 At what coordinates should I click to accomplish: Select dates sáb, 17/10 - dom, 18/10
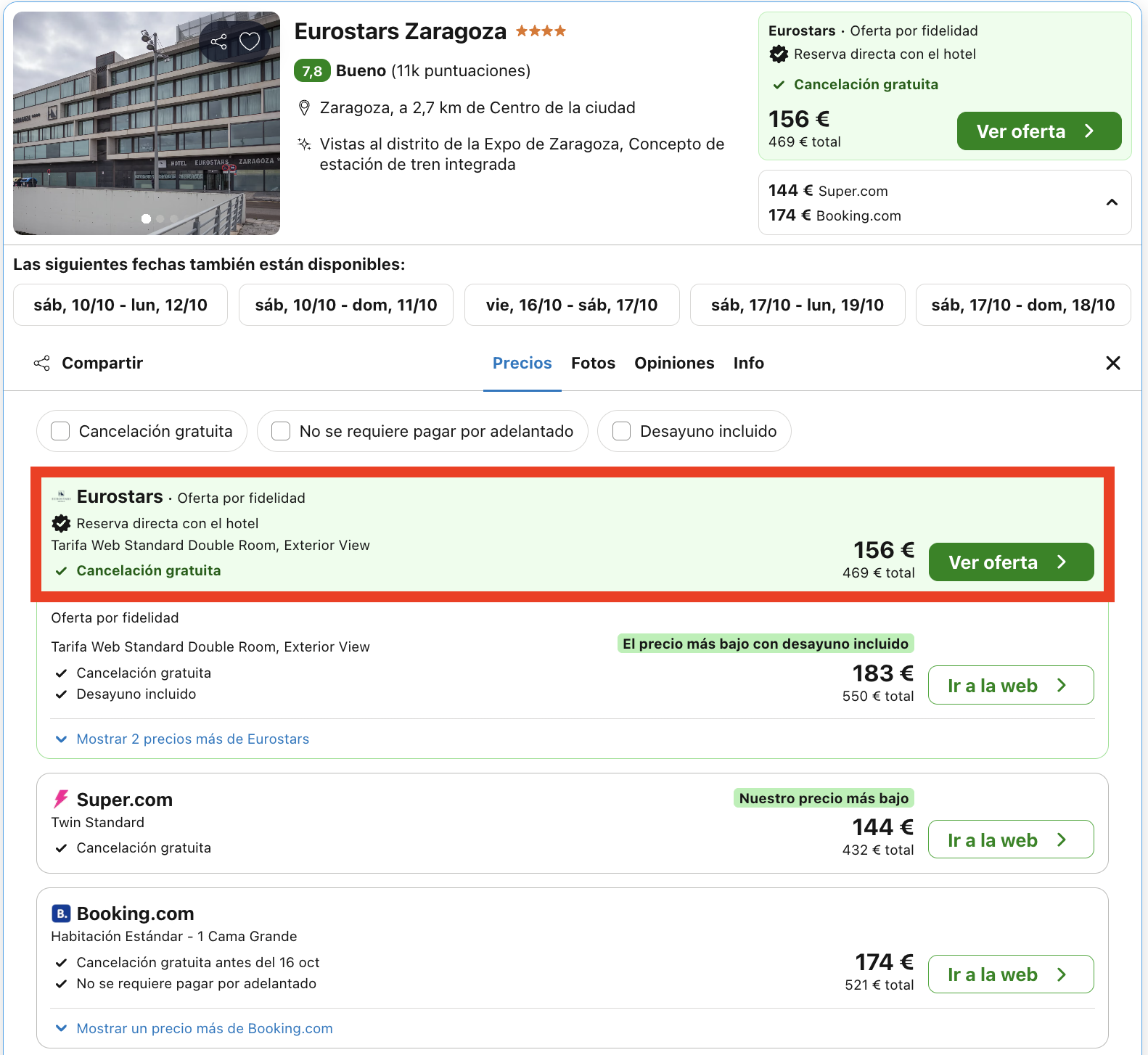pyautogui.click(x=1023, y=305)
